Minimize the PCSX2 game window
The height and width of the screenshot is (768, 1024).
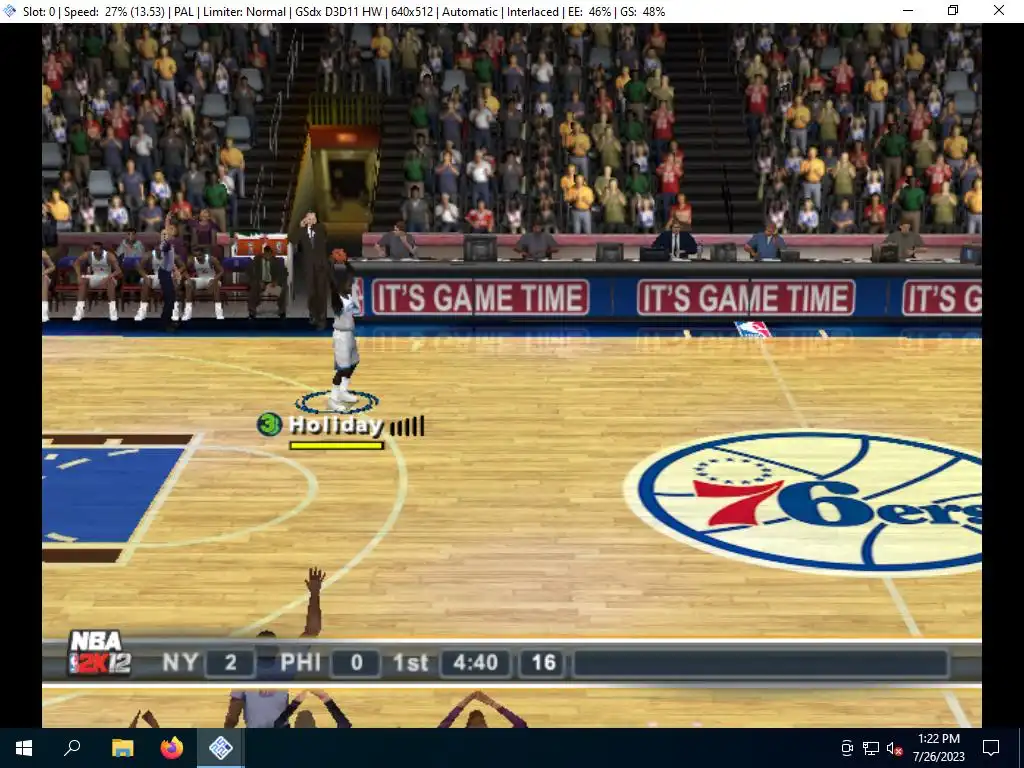coord(908,11)
